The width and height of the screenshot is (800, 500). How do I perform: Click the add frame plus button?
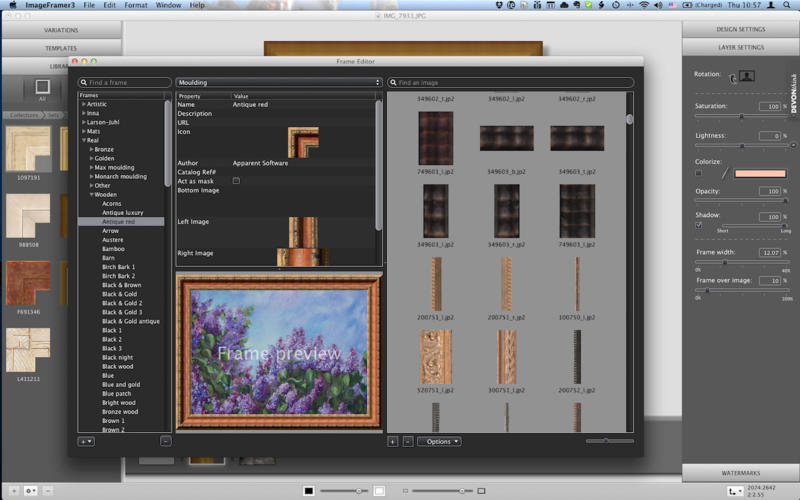tap(86, 441)
